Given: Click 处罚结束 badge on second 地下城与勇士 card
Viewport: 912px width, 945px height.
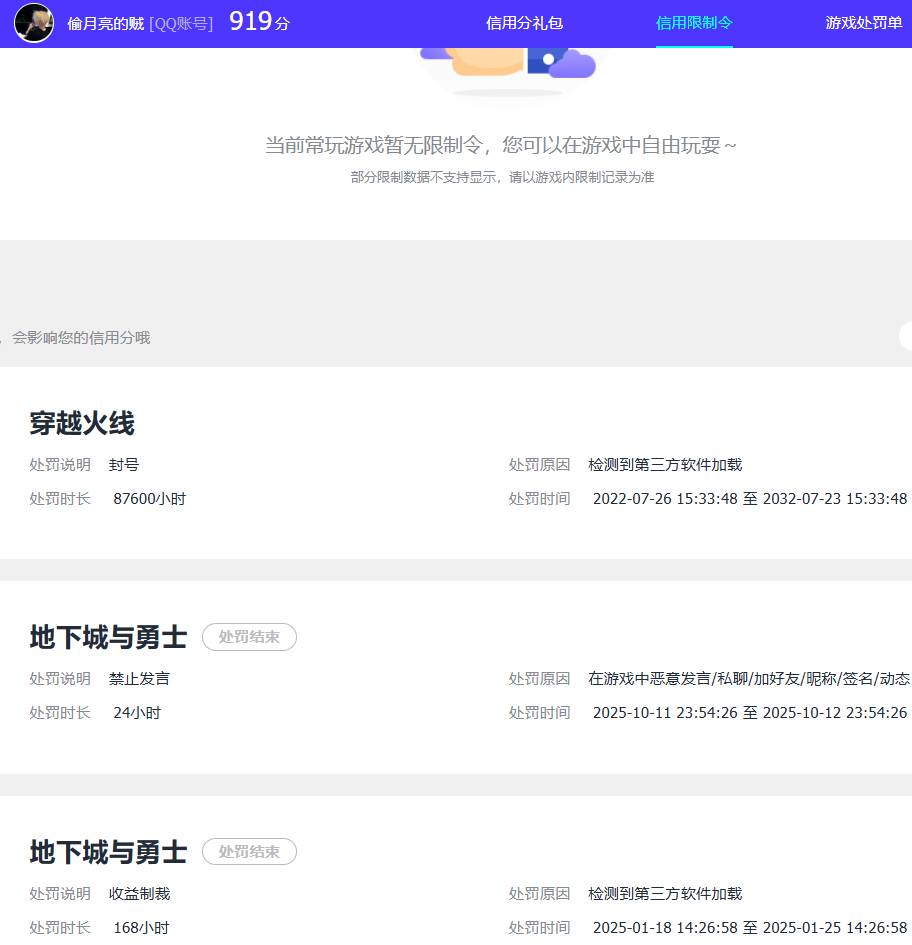Looking at the screenshot, I should tap(249, 852).
